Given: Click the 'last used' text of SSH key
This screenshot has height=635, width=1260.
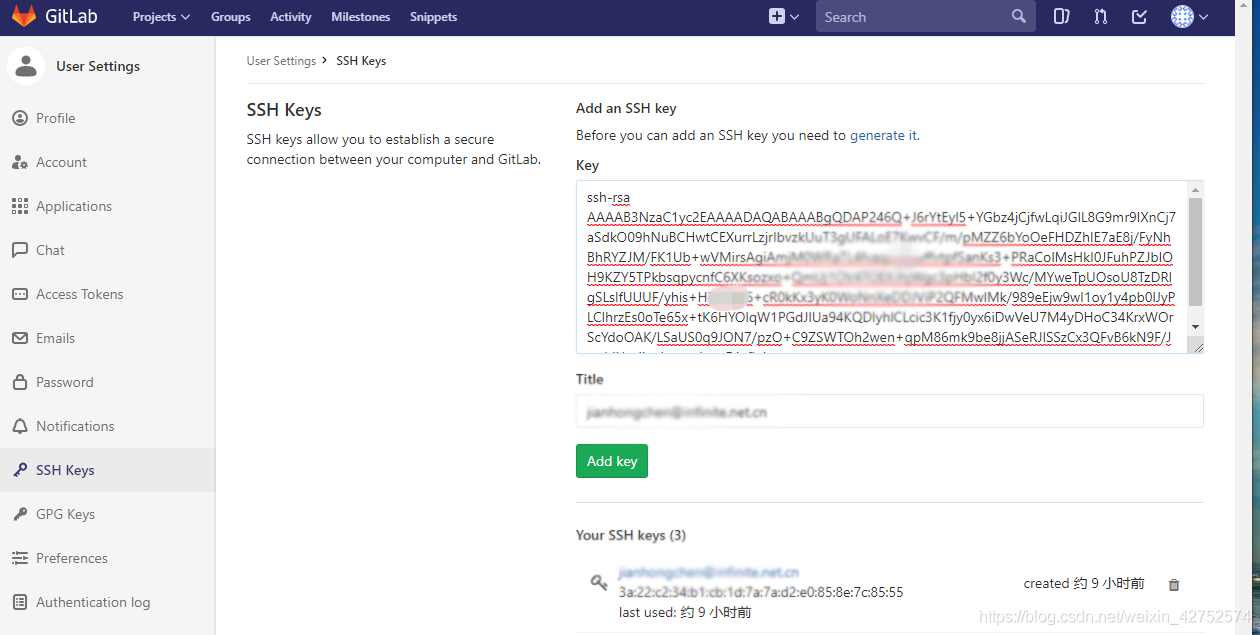Looking at the screenshot, I should click(685, 612).
